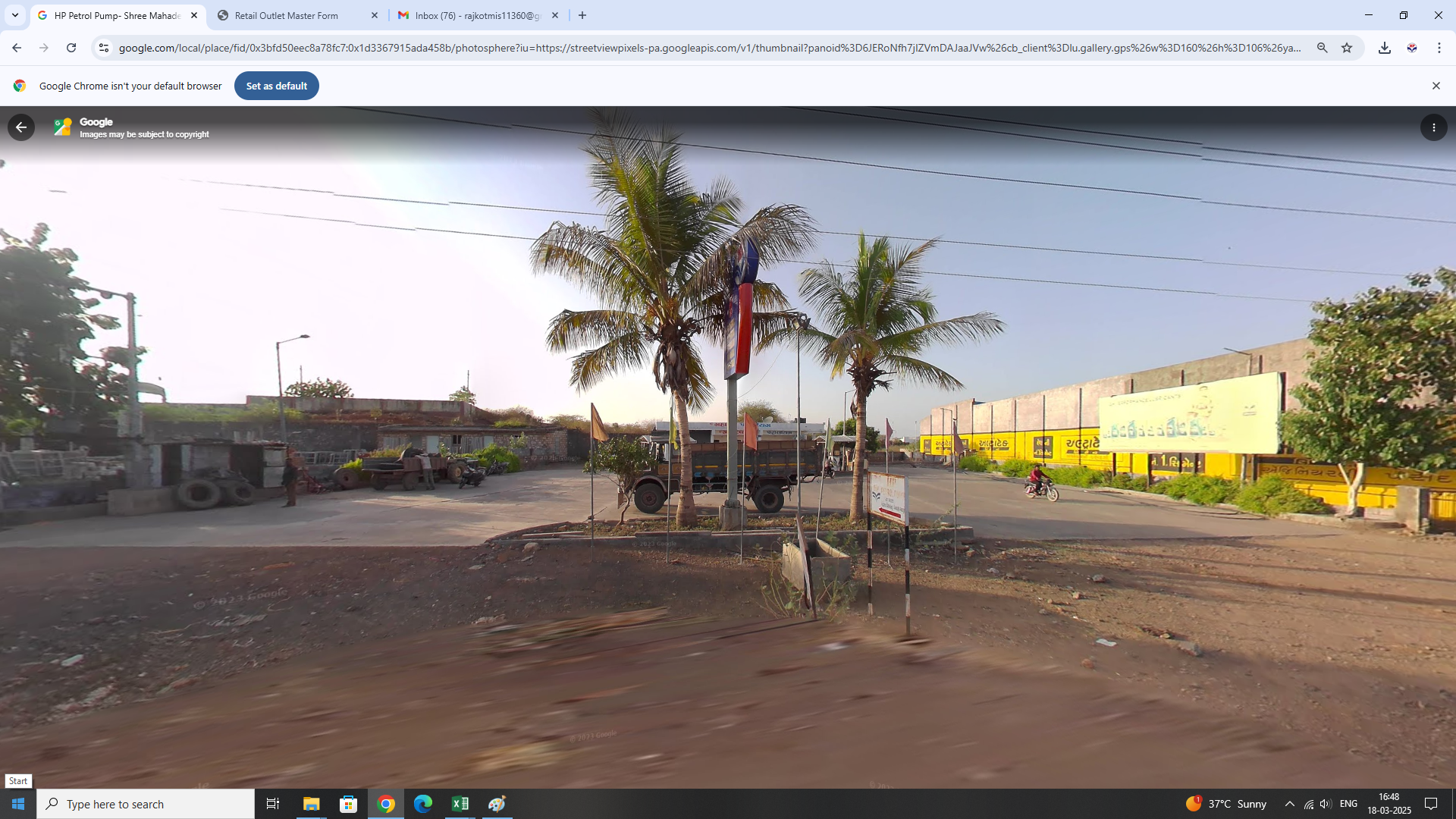This screenshot has height=819, width=1456.
Task: Launch Excel from the taskbar
Action: pos(460,803)
